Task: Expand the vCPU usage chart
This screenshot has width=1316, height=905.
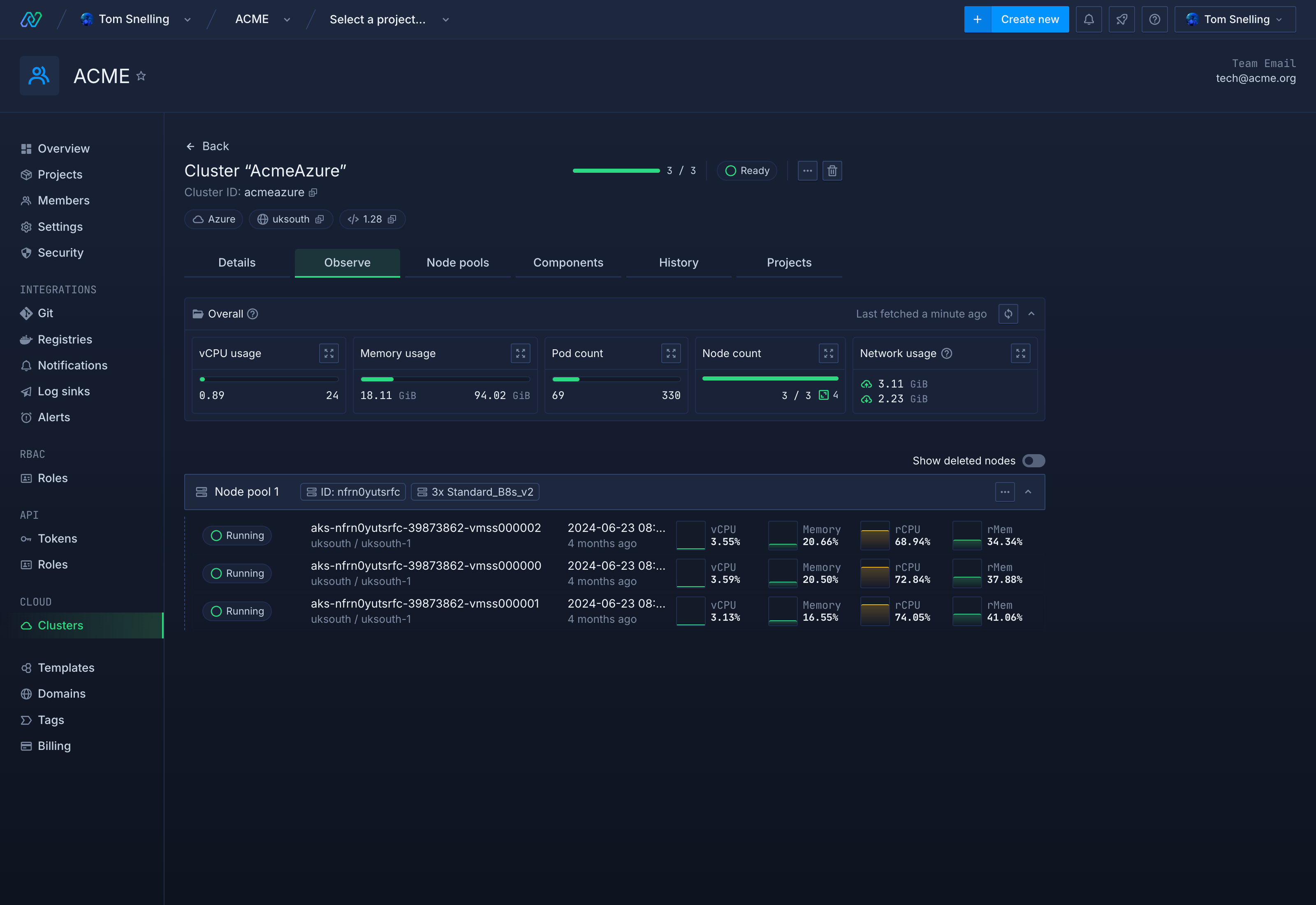Action: (329, 353)
